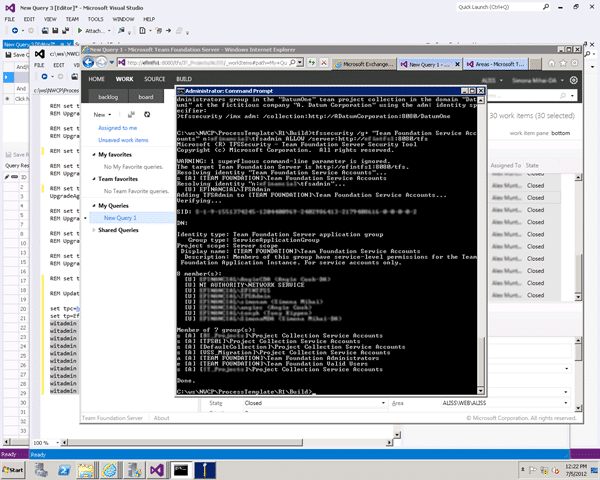Viewport: 600px width, 480px height.
Task: Open Windows Explorer folder icon in taskbar
Action: tap(86, 470)
